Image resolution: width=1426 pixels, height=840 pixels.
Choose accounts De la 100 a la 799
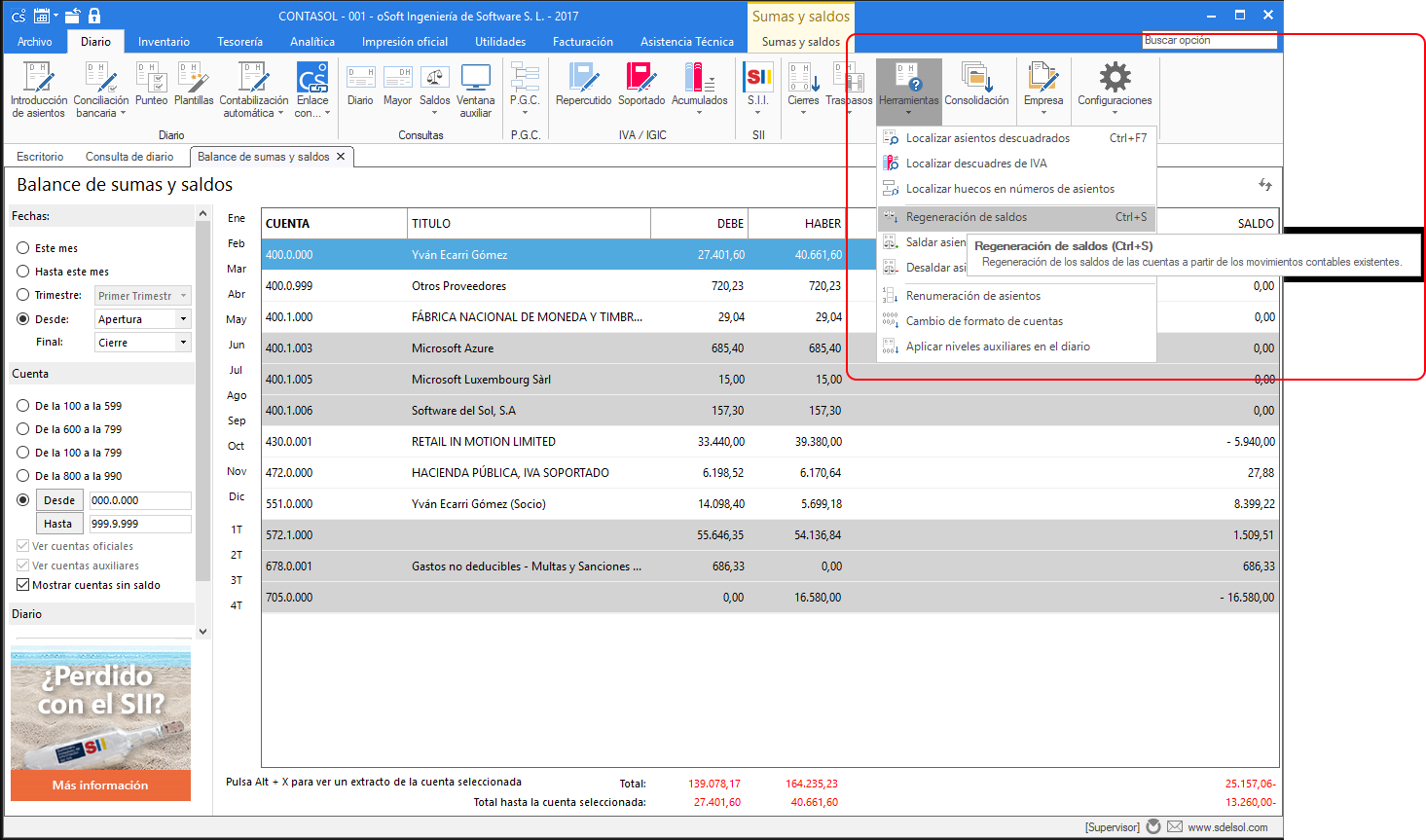(x=23, y=453)
